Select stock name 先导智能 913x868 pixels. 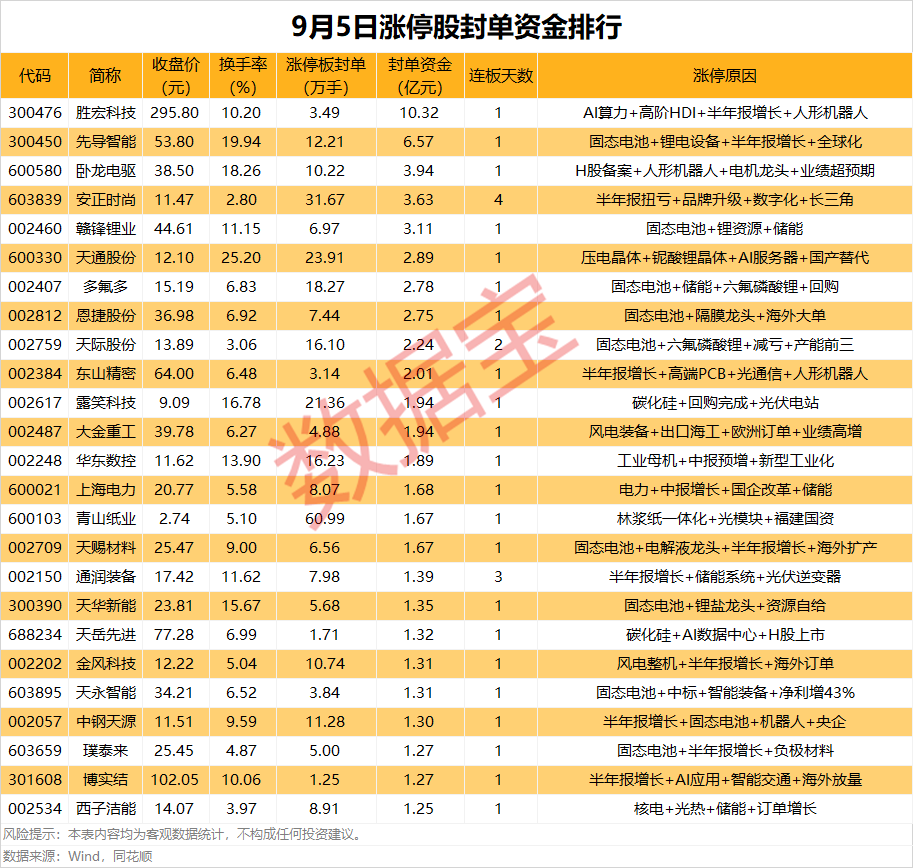(106, 142)
